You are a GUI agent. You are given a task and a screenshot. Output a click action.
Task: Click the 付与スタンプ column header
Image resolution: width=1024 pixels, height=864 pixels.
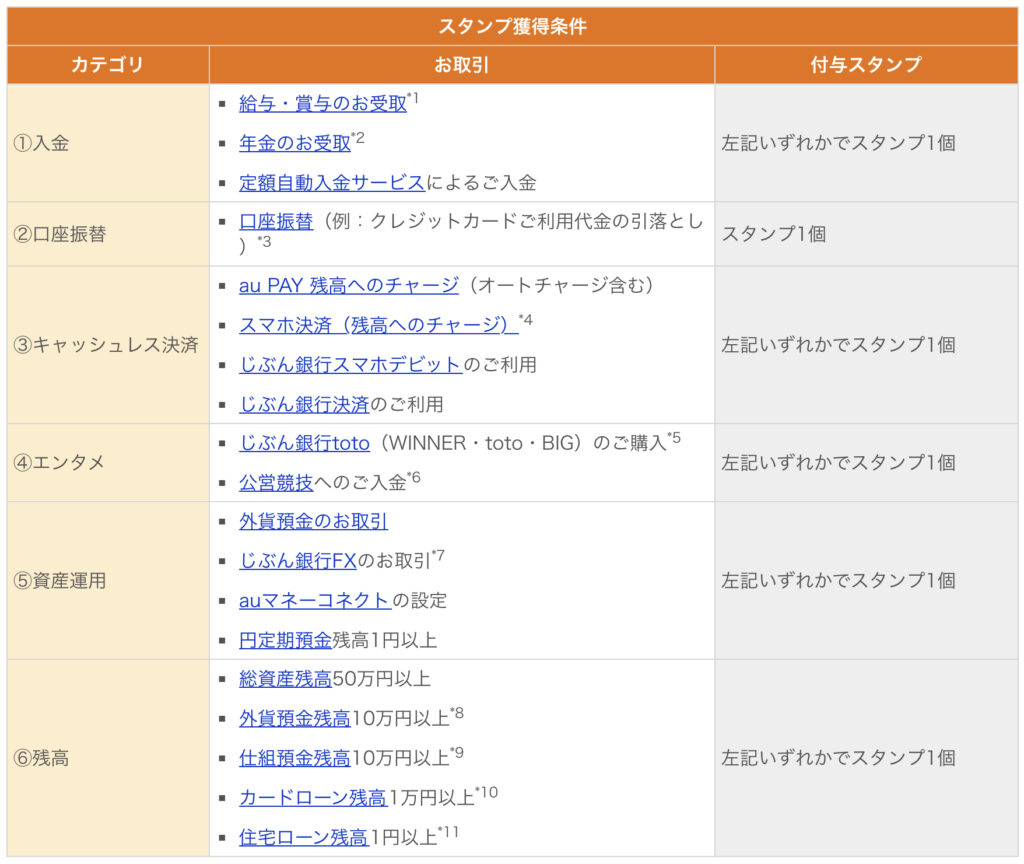pyautogui.click(x=866, y=65)
